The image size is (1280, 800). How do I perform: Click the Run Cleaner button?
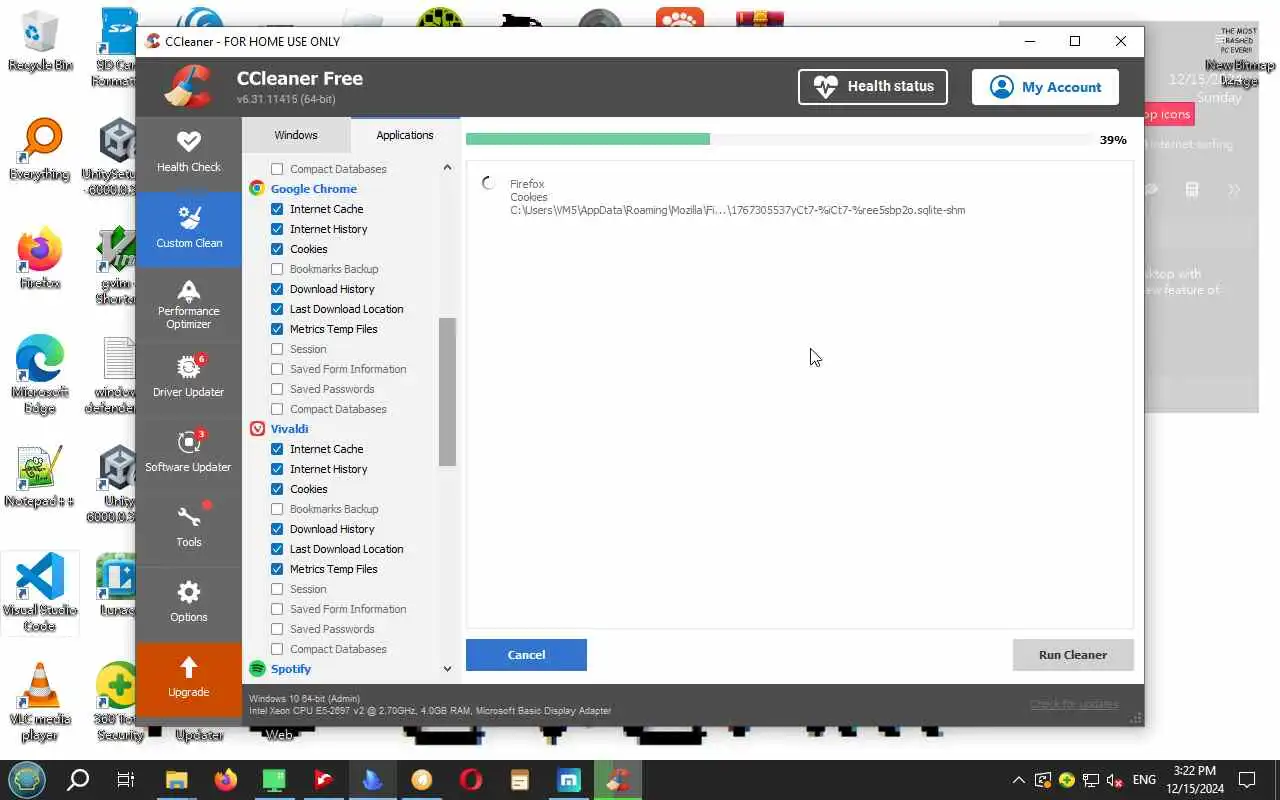(1073, 655)
